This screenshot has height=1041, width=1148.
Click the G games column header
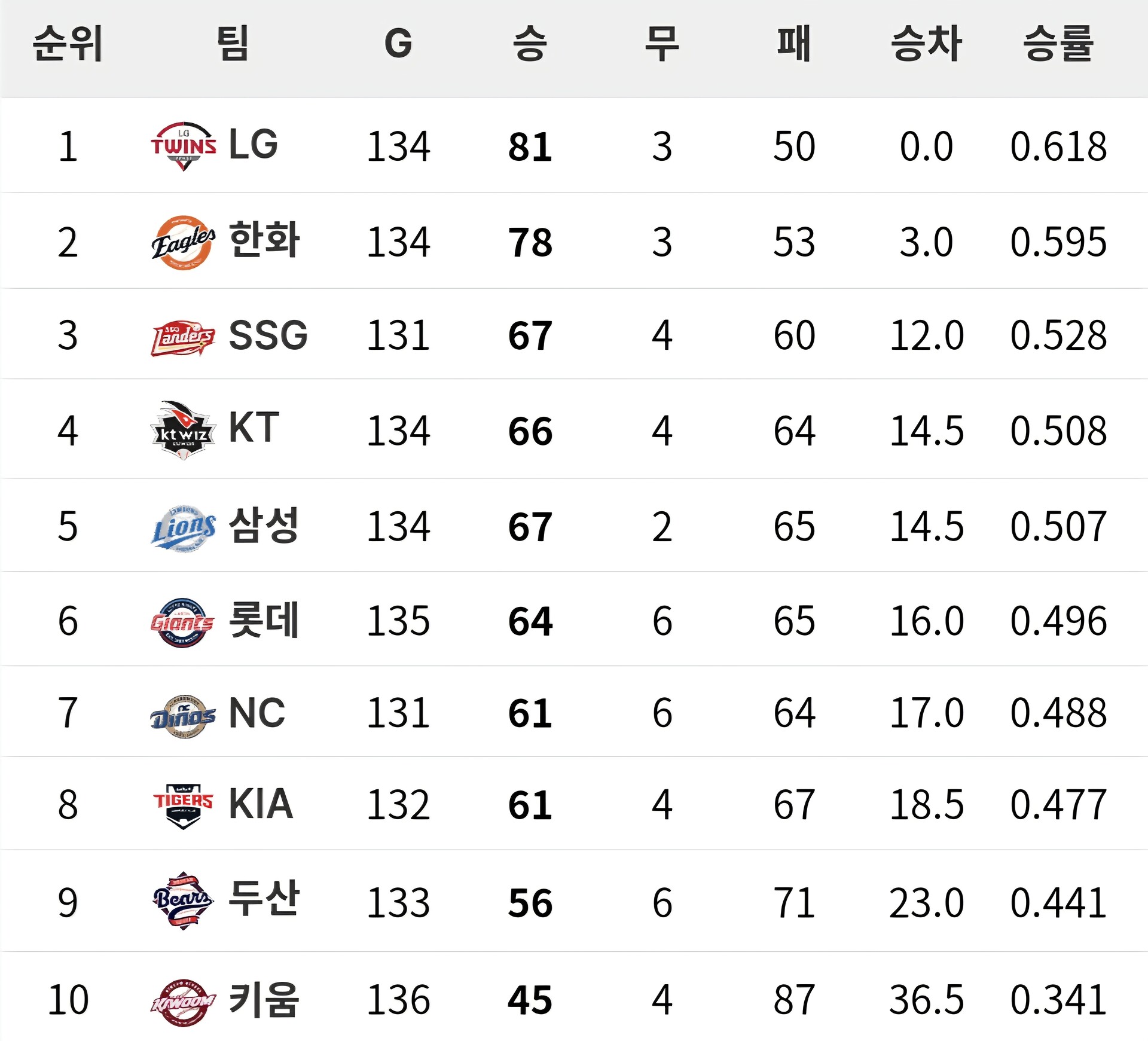point(398,44)
